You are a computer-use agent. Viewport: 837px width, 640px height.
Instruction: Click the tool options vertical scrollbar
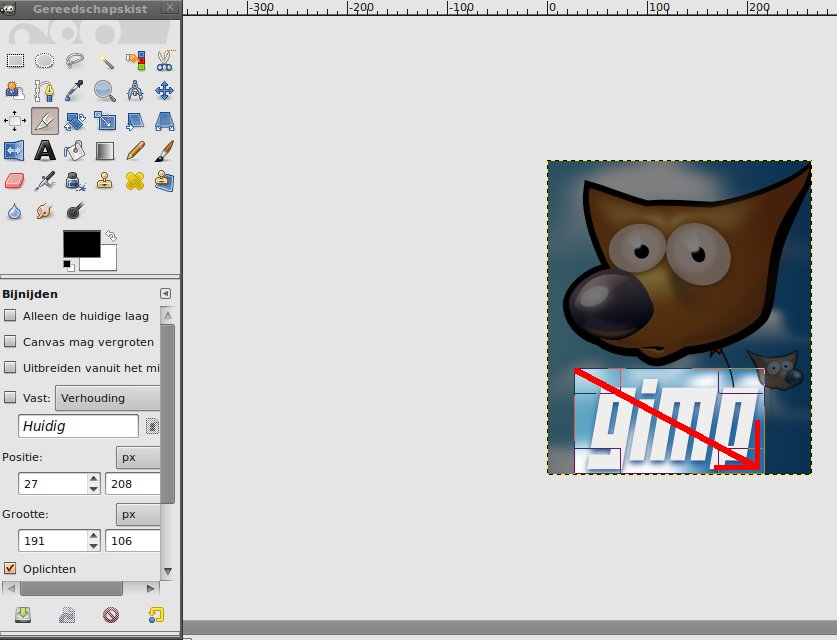(168, 414)
